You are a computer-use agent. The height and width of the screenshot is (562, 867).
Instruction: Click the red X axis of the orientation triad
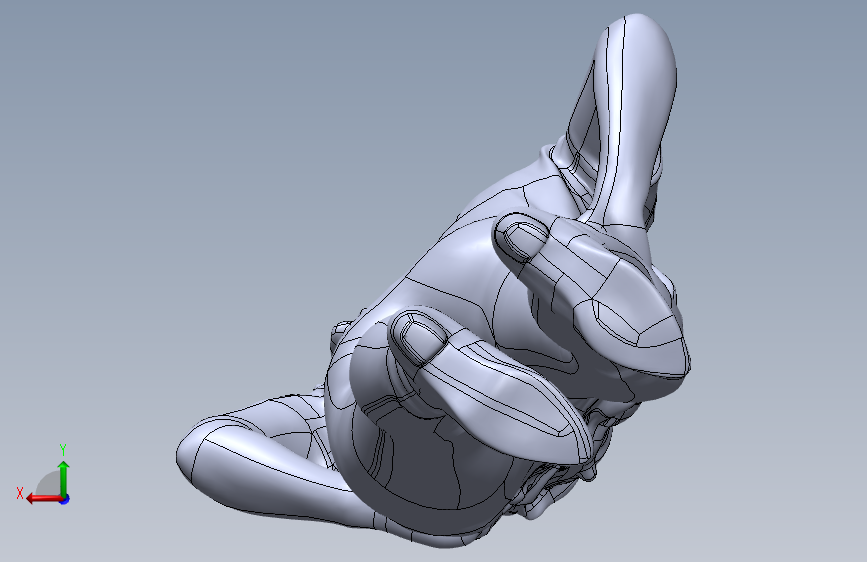click(x=44, y=499)
